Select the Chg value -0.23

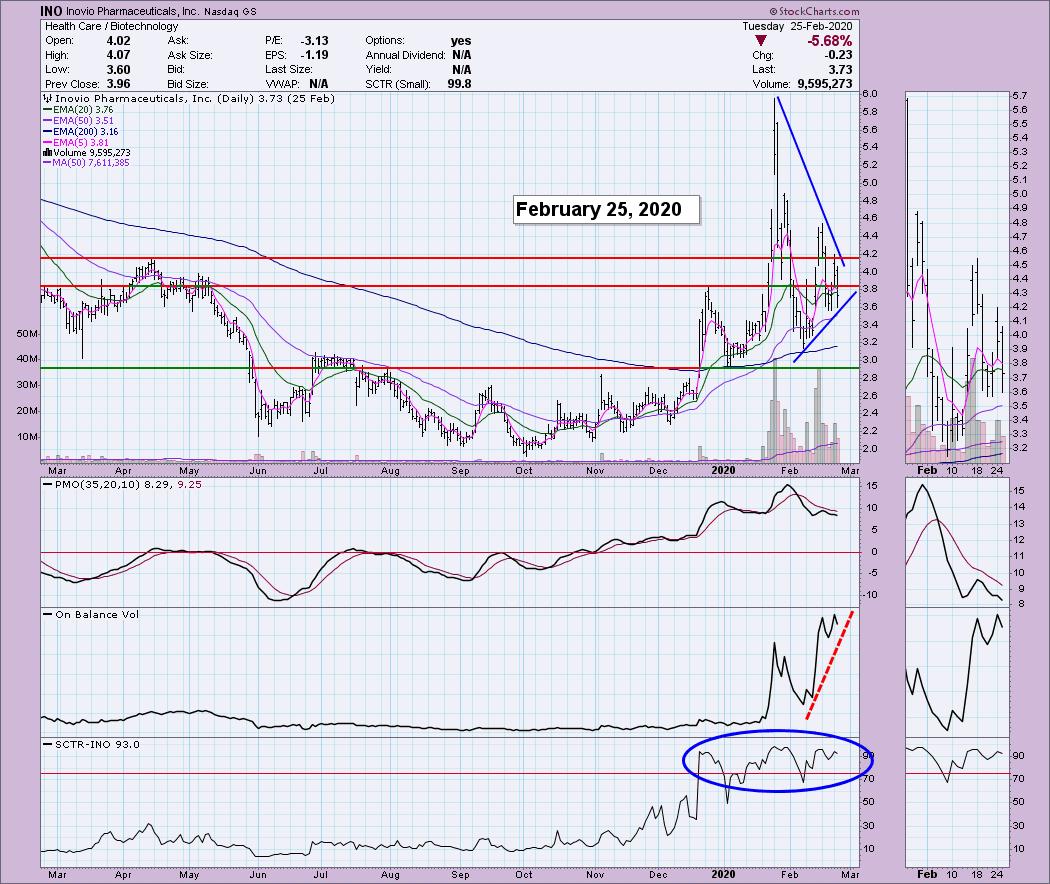click(838, 55)
